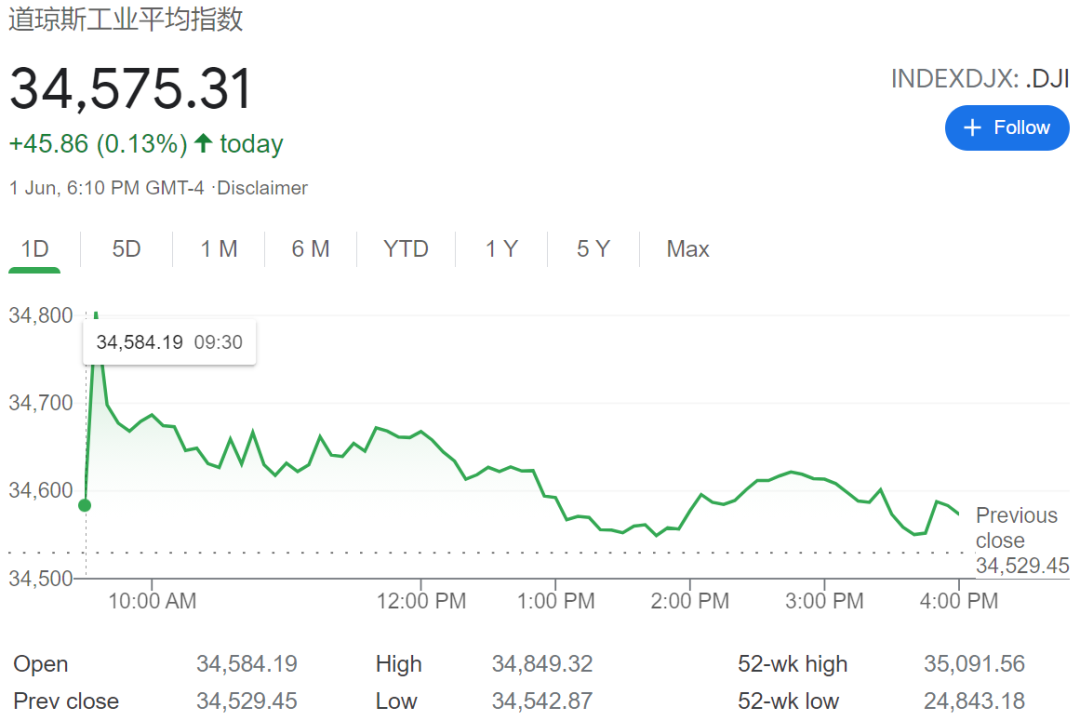1080x721 pixels.
Task: Click the 34,584.19 09:30 chart tooltip
Action: point(169,342)
